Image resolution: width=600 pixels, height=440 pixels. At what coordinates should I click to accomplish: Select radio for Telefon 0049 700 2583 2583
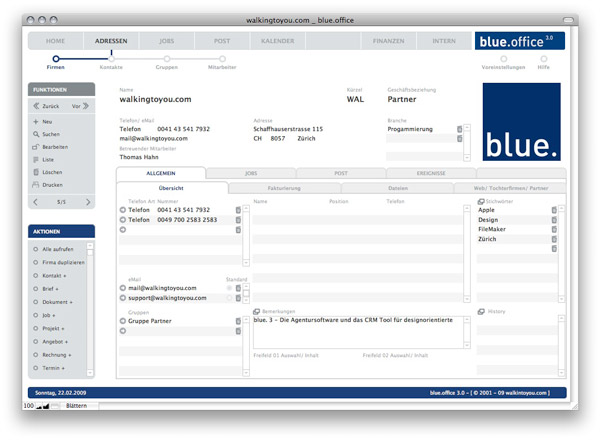[123, 220]
